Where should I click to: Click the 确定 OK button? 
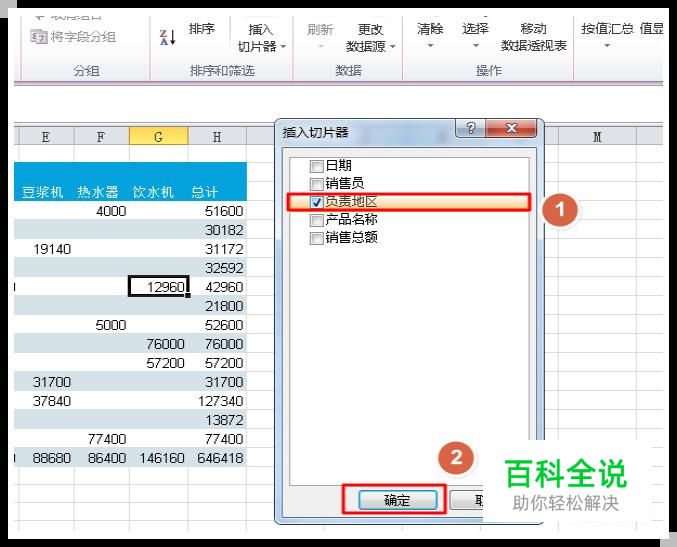tap(397, 500)
